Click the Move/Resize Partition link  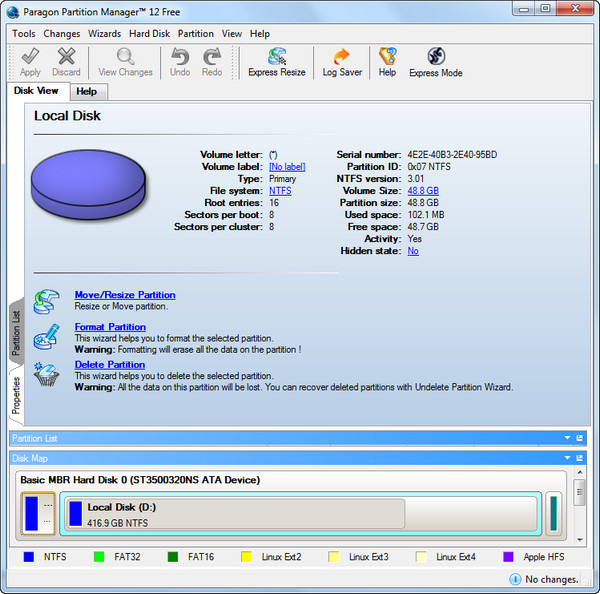tap(125, 295)
